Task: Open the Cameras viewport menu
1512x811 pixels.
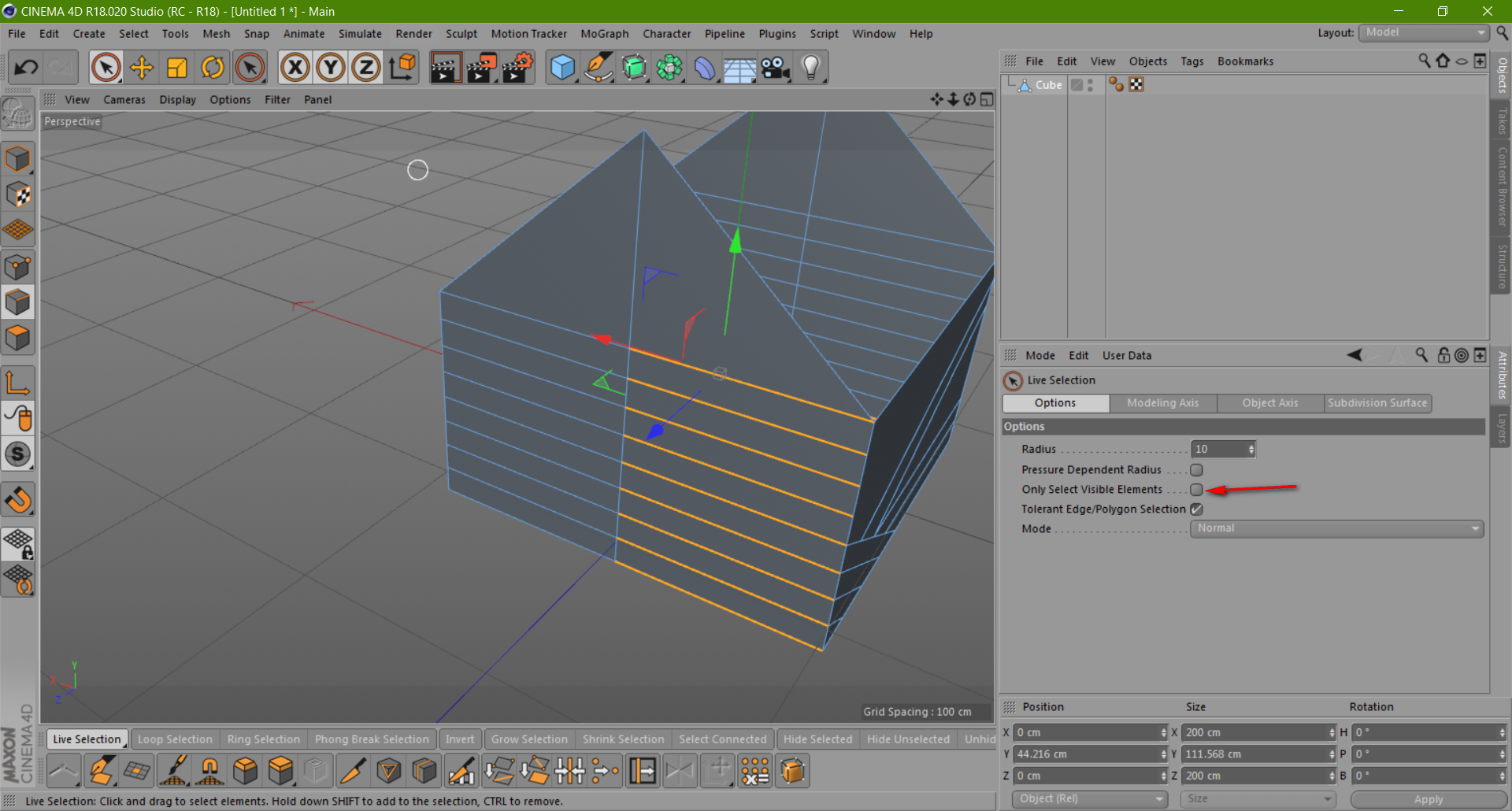Action: click(x=124, y=100)
